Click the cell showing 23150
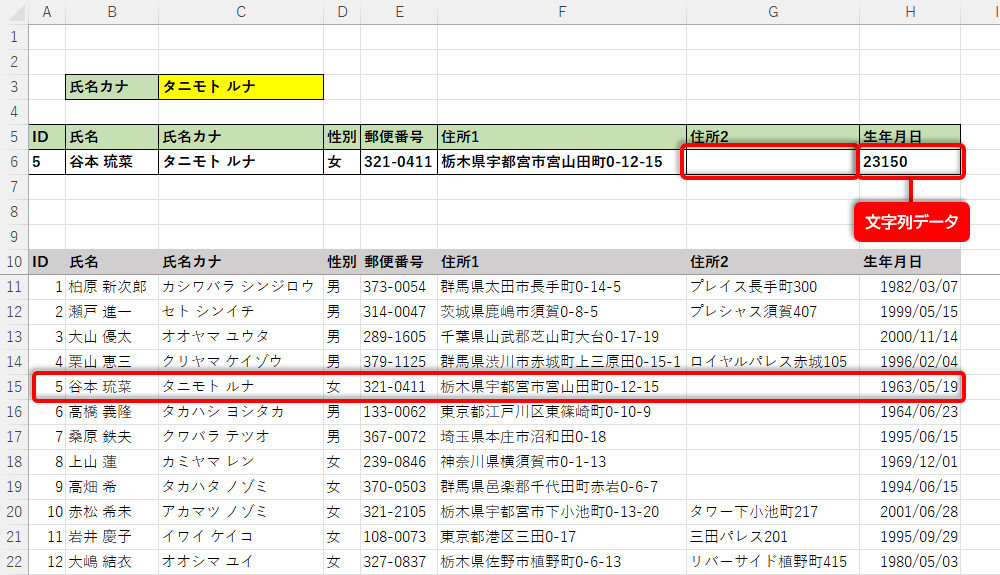1000x575 pixels. [x=910, y=162]
